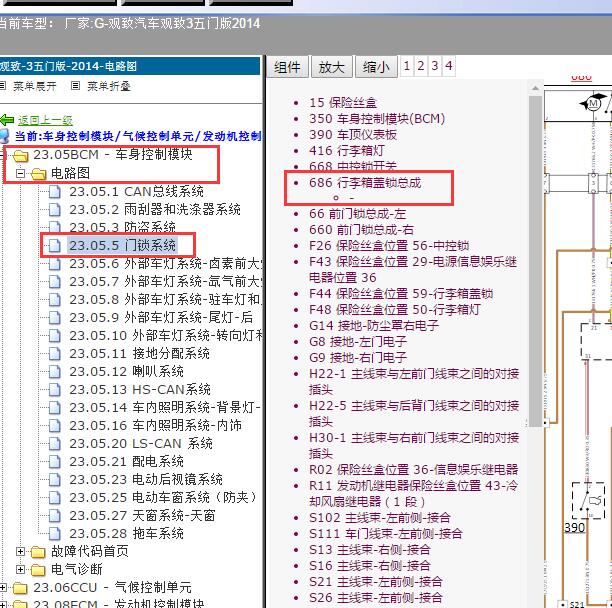Open 23.05.2 雨刮器和洗涤器系统
Screen dimensions: 612x608
coord(155,210)
